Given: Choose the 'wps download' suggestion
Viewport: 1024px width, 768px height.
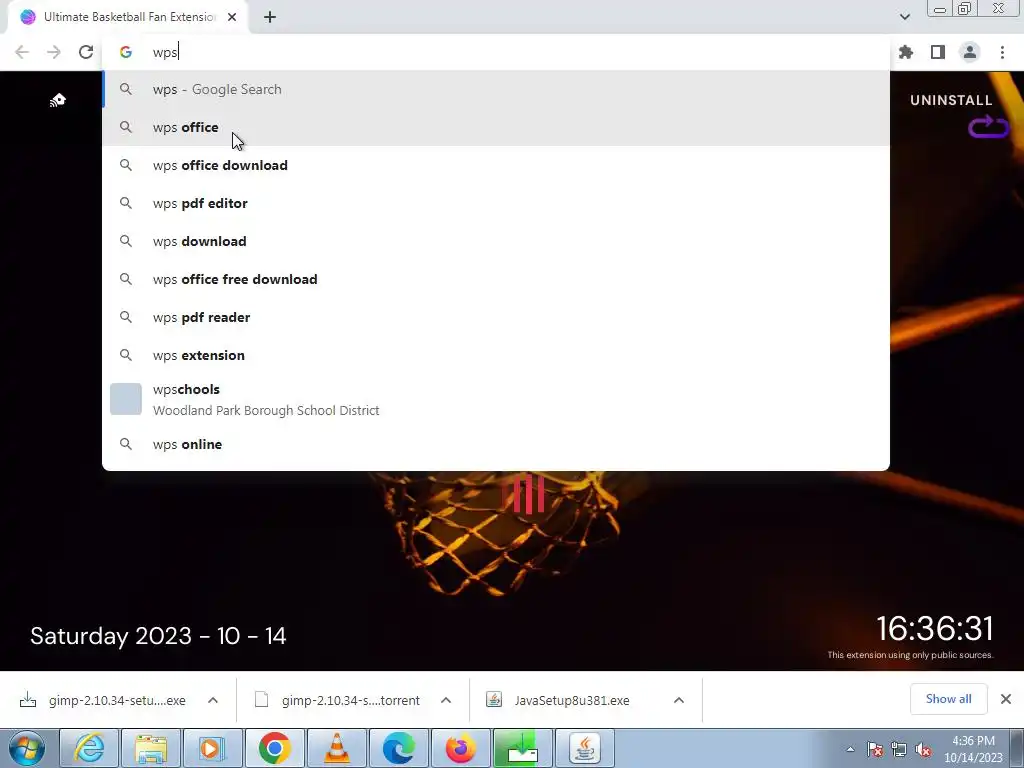Looking at the screenshot, I should point(496,241).
